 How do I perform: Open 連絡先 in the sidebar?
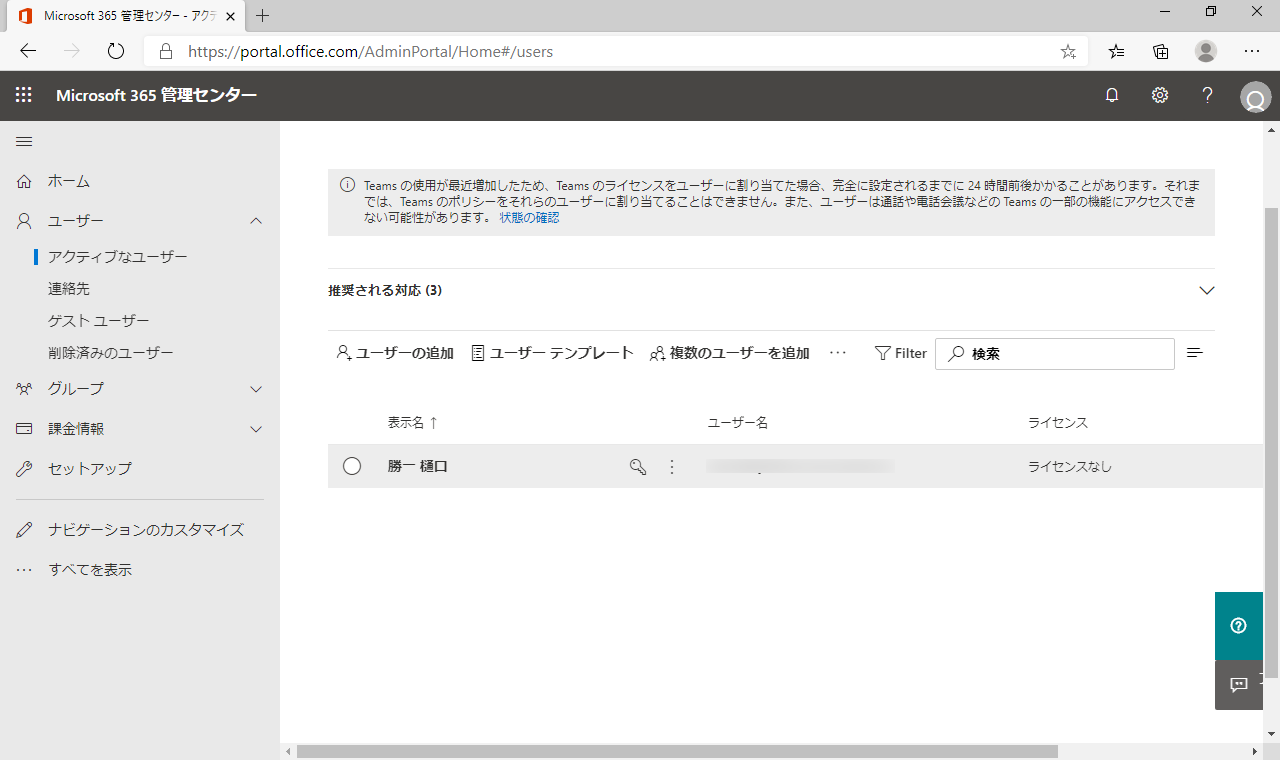point(69,289)
